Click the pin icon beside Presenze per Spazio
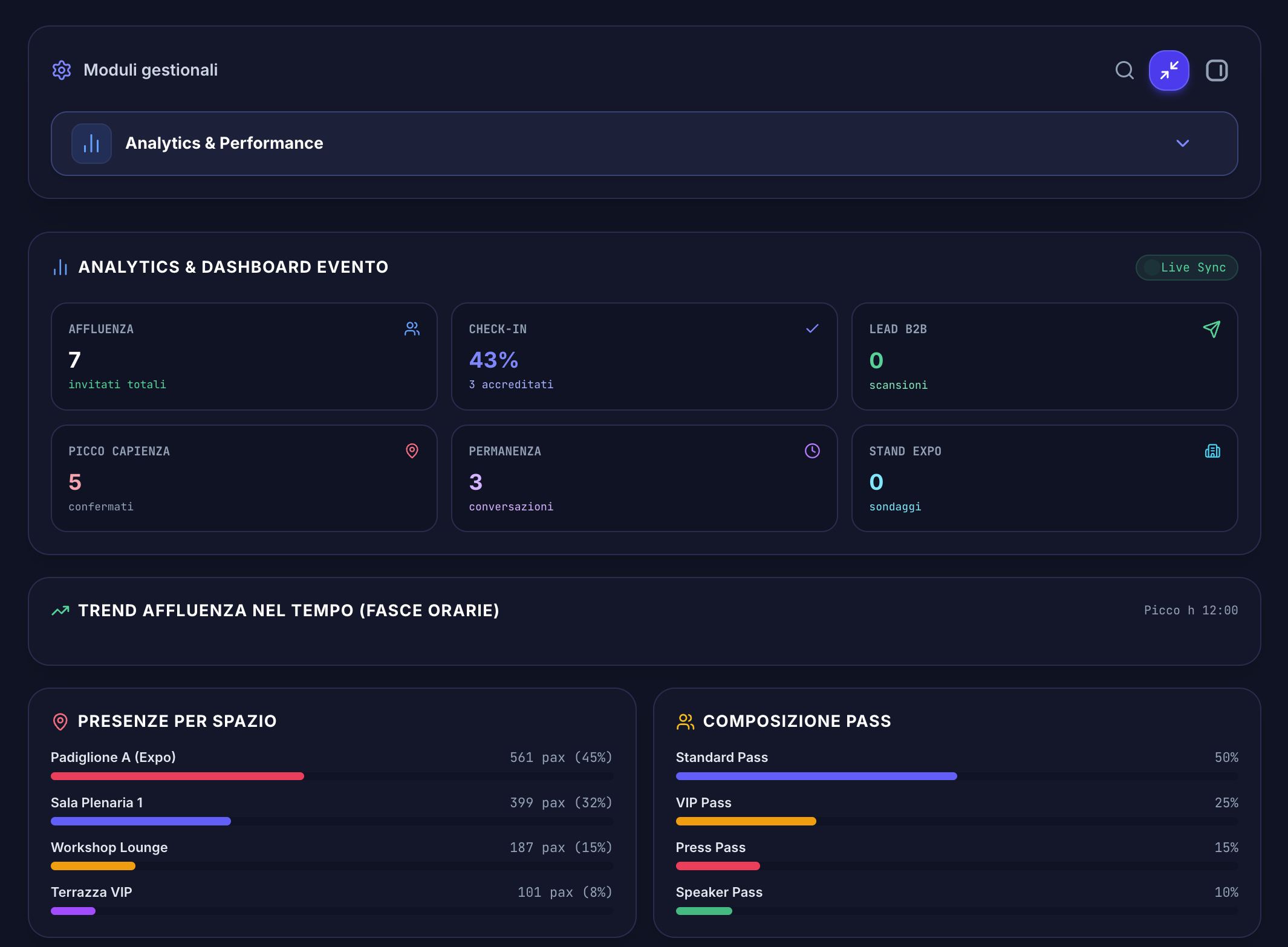 pyautogui.click(x=60, y=721)
